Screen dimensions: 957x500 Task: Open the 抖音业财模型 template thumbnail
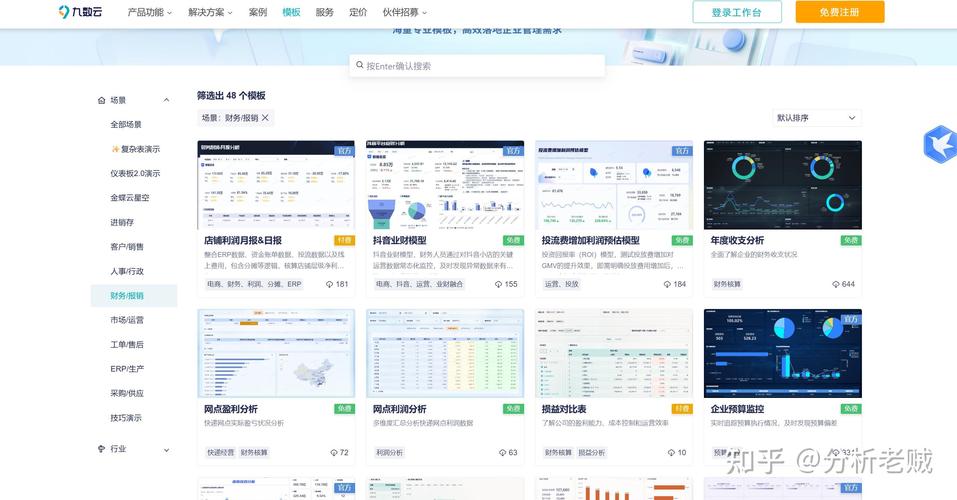445,185
